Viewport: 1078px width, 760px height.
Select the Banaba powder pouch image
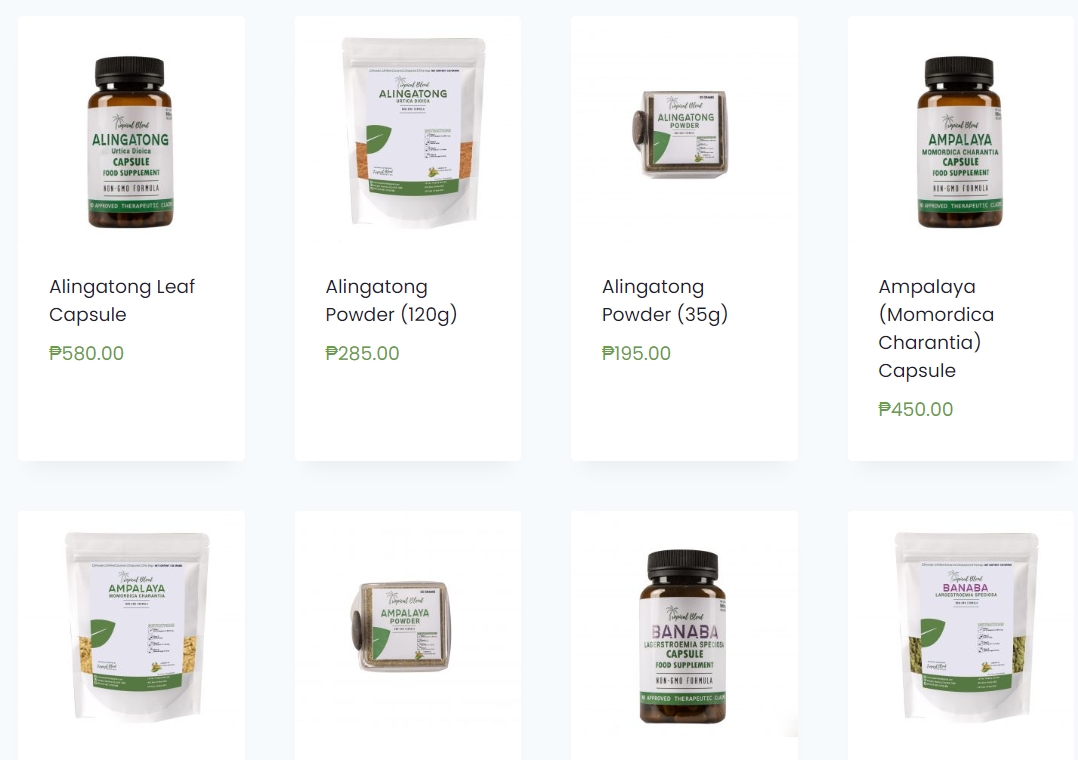point(966,627)
